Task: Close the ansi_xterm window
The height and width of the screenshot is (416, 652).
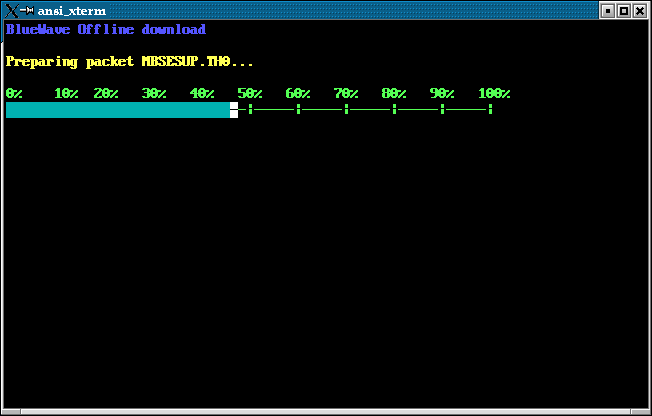Action: (640, 11)
